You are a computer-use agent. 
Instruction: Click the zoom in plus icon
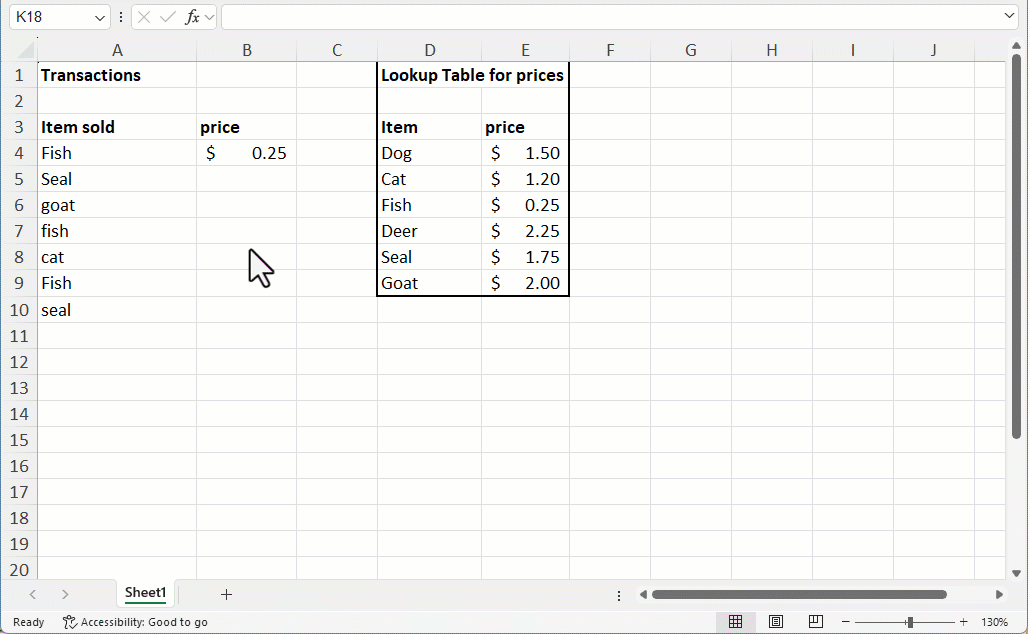click(x=964, y=622)
